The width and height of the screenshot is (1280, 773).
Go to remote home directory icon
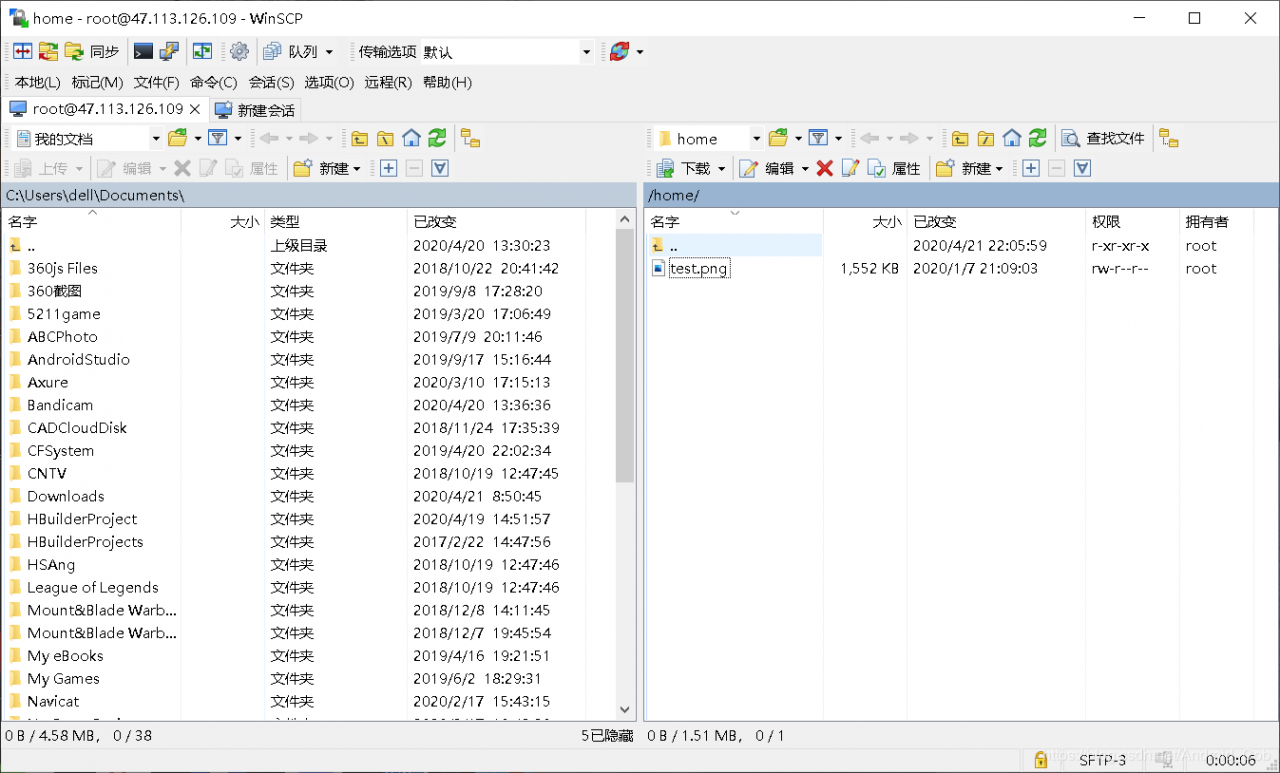tap(1012, 138)
